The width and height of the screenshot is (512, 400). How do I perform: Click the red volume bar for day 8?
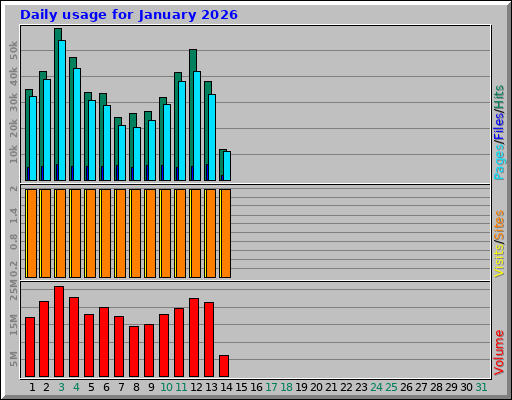coord(134,352)
